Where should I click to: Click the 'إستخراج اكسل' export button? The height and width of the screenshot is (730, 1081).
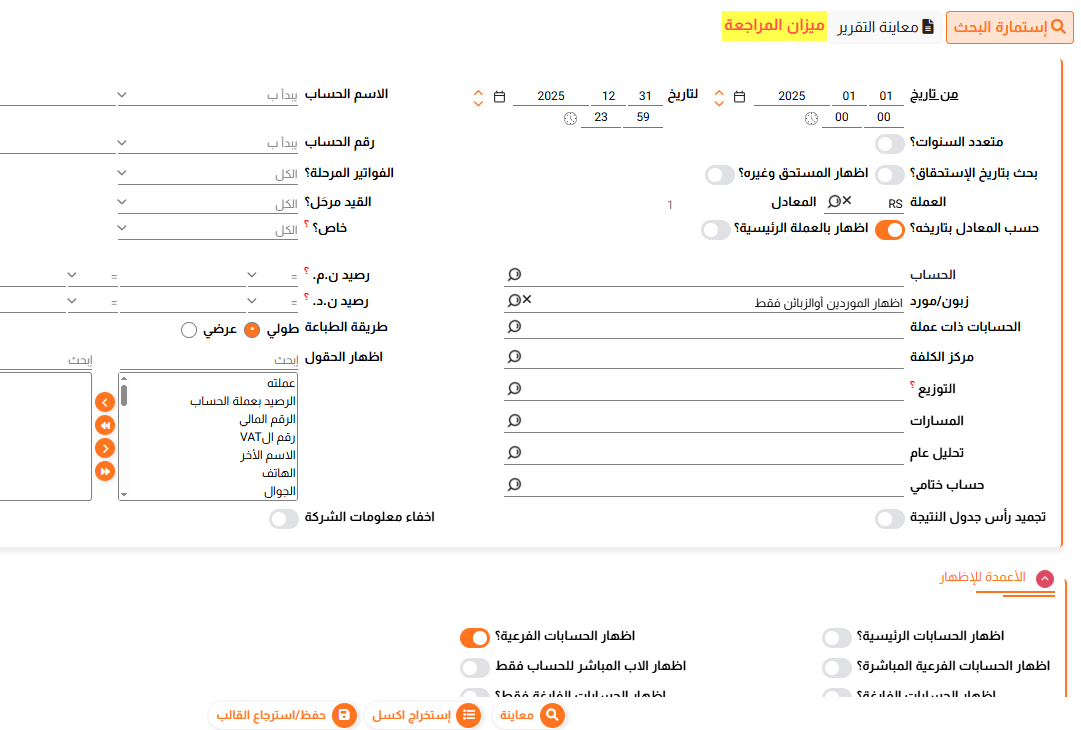coord(425,716)
